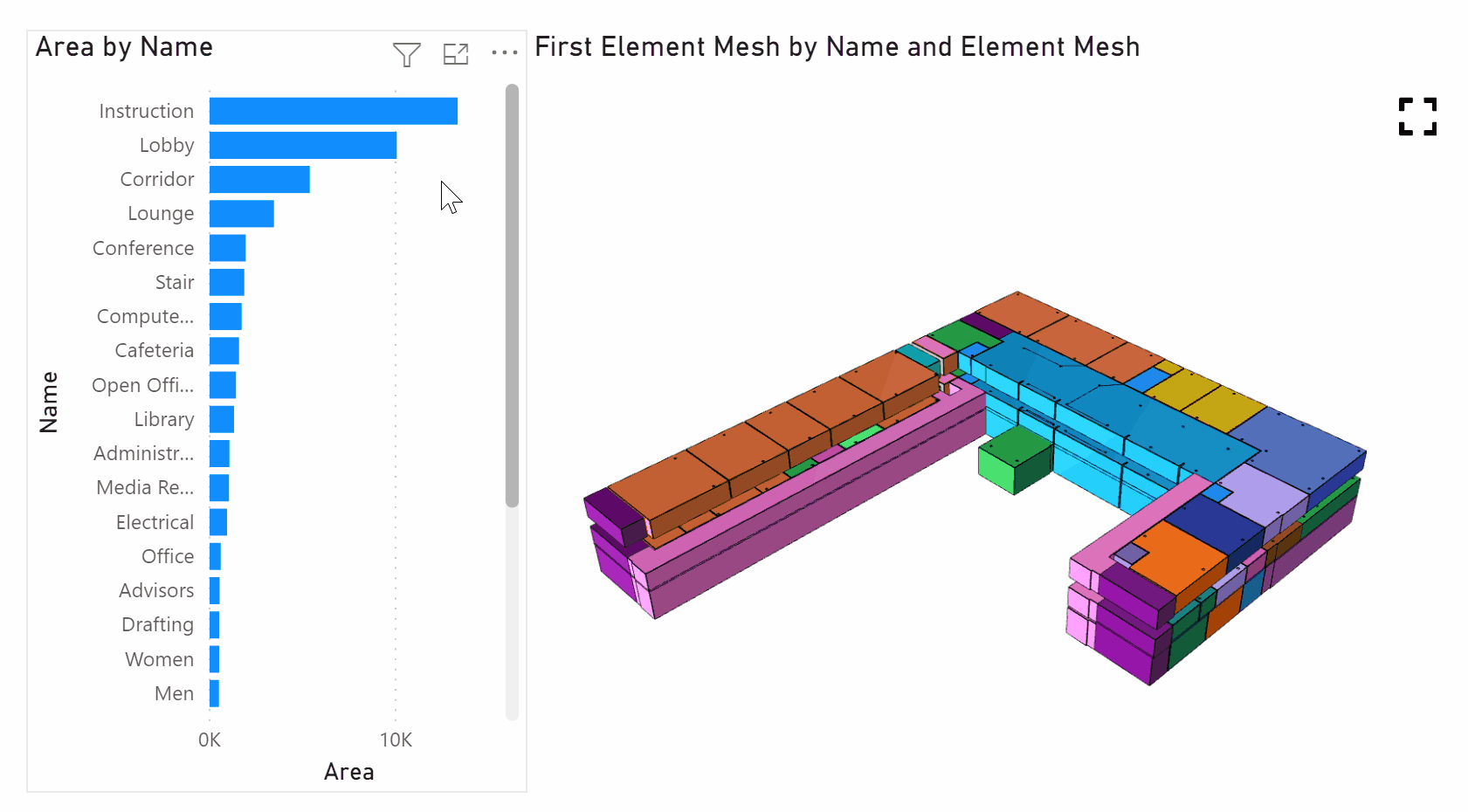Select the Stair bar in chart
The height and width of the screenshot is (812, 1468).
227,282
